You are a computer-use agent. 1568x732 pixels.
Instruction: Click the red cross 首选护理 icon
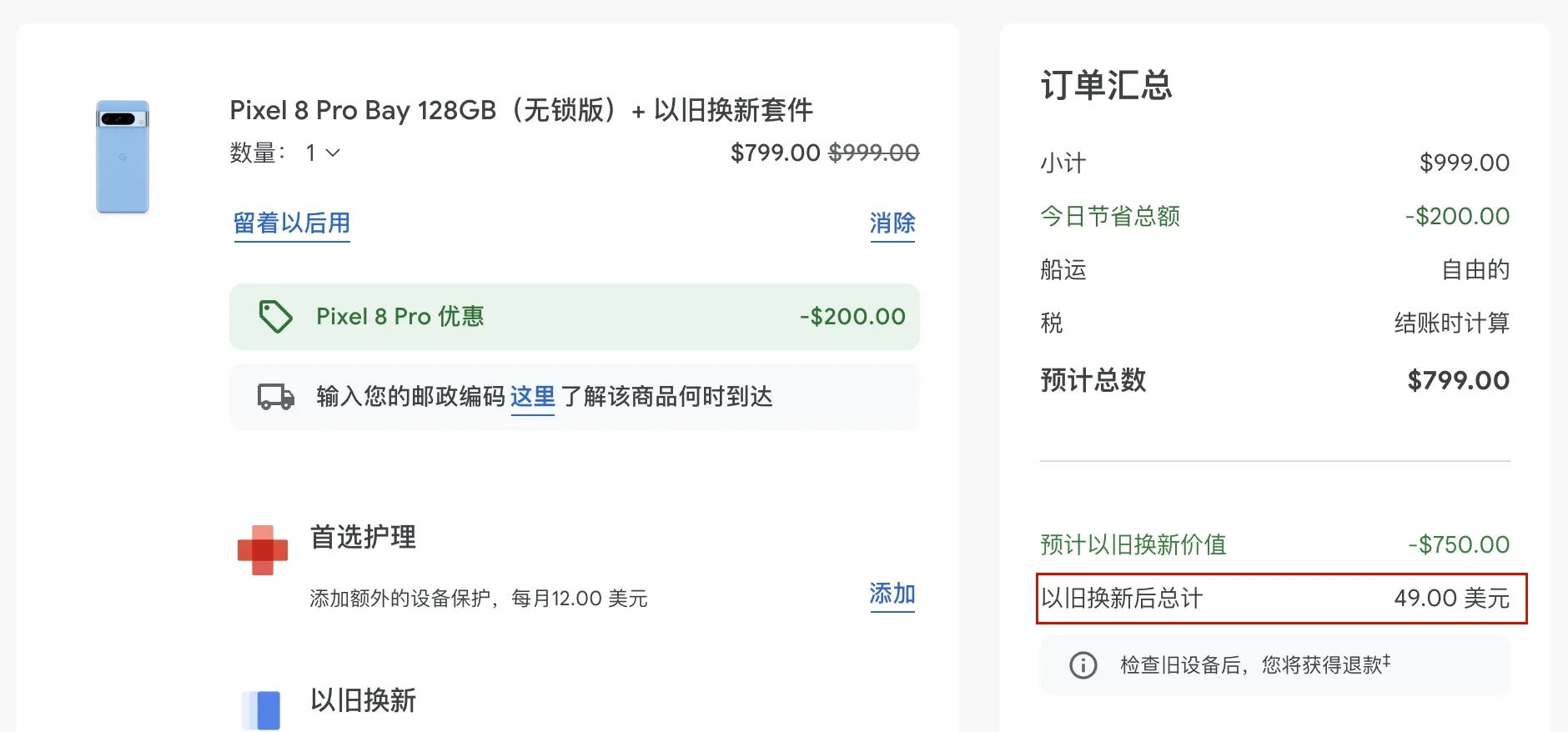click(263, 550)
